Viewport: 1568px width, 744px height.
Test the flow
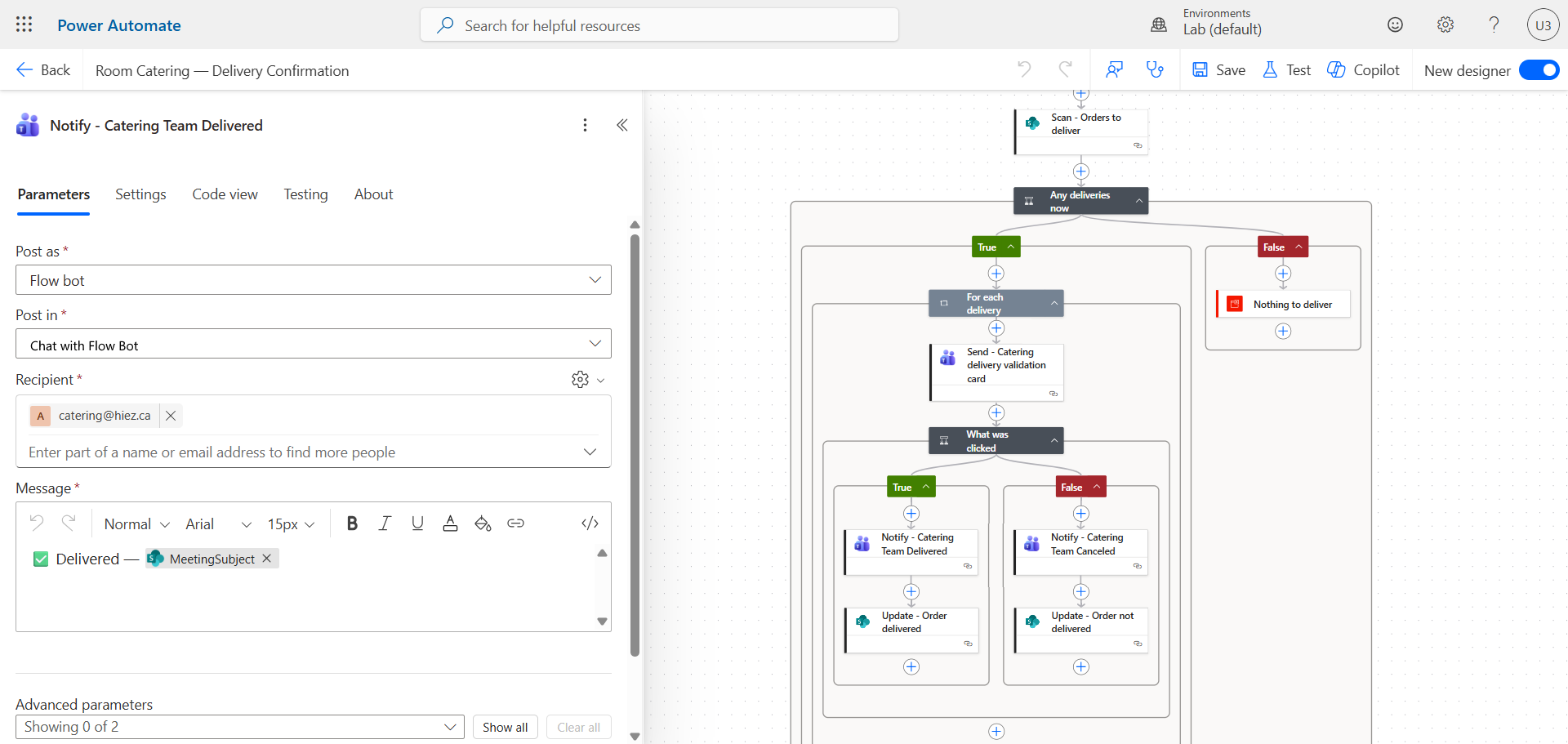coord(1286,70)
